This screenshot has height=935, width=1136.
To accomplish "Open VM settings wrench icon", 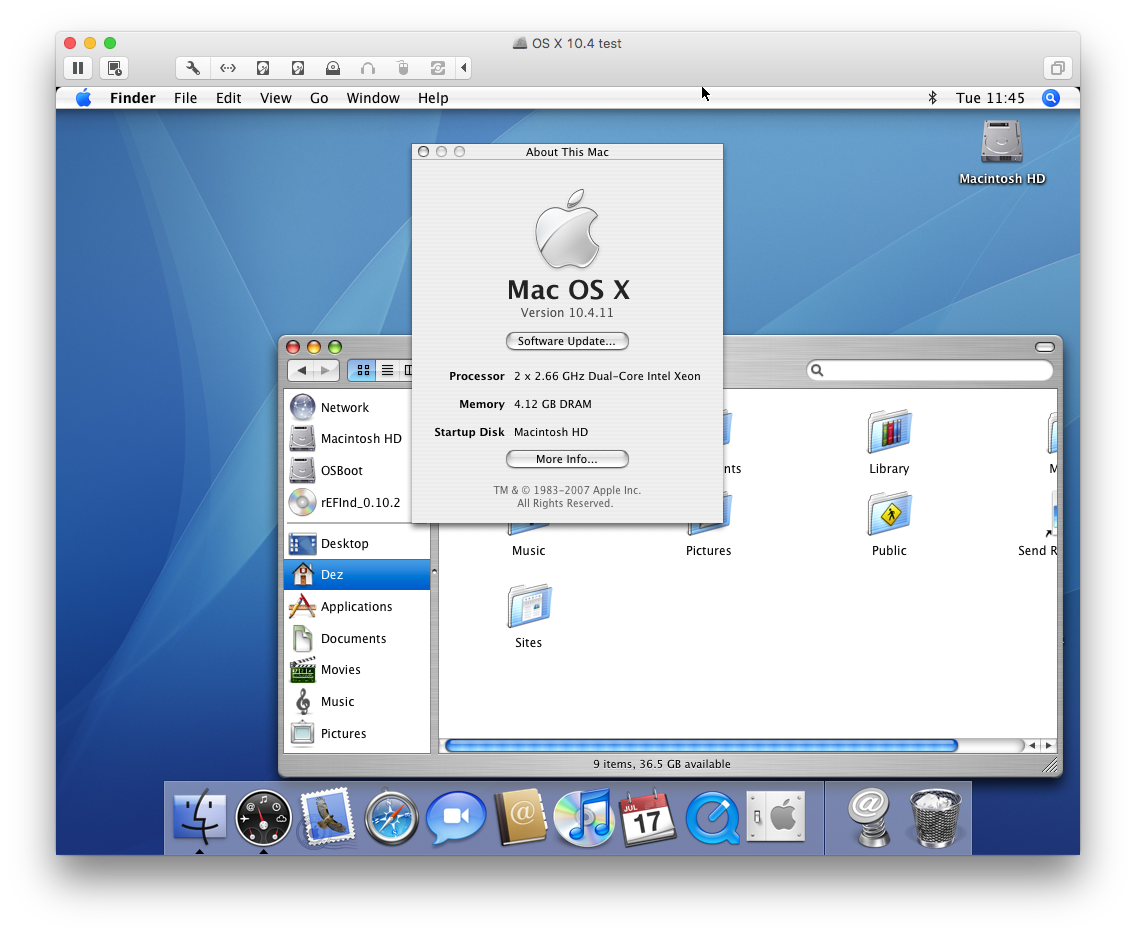I will pos(193,68).
